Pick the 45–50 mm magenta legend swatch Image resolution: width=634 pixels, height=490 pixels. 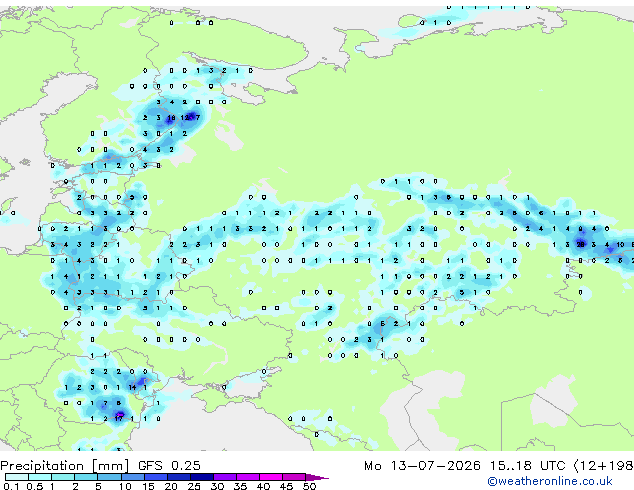tap(294, 477)
